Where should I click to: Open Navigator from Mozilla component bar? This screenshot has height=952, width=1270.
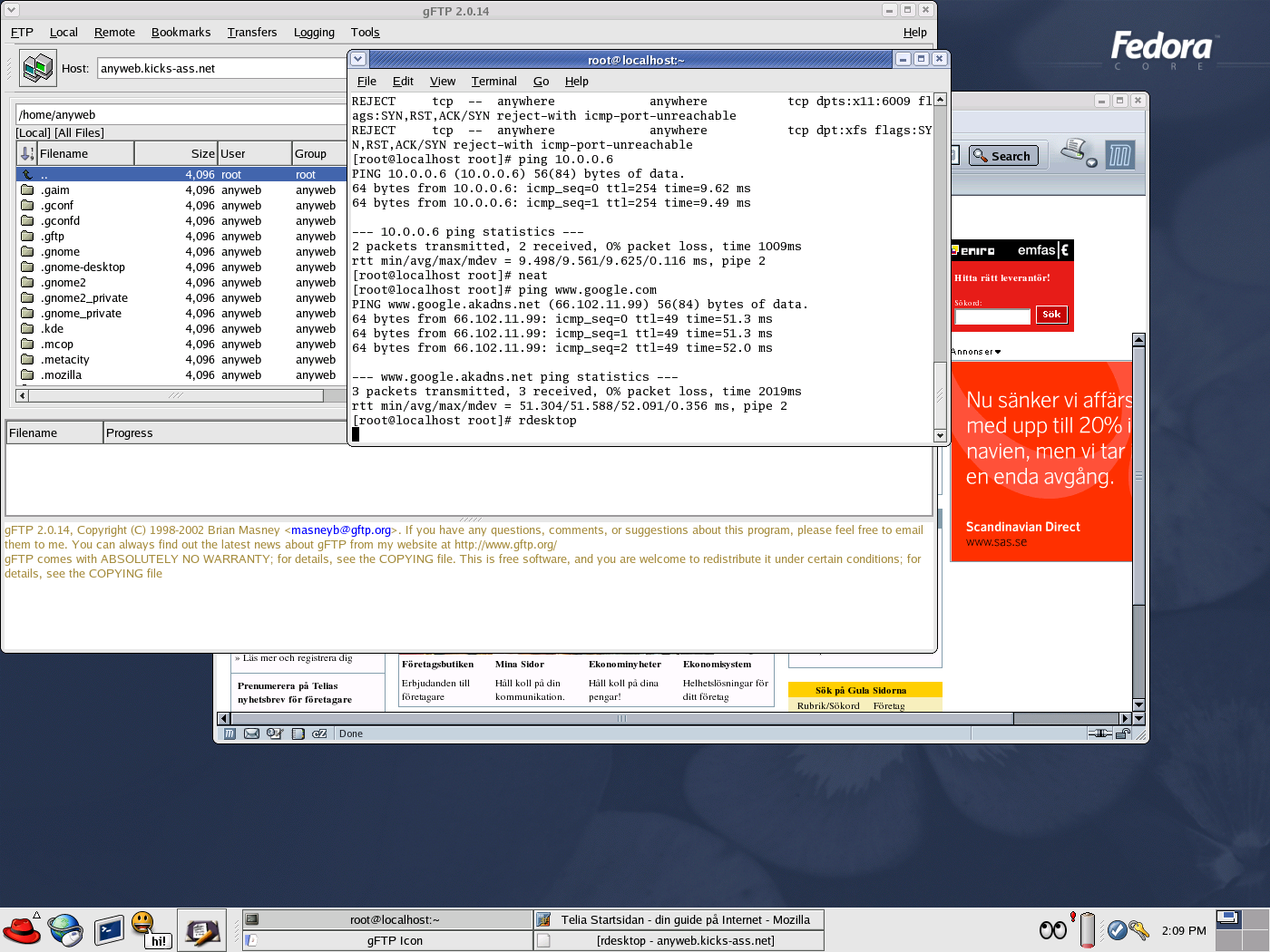tap(230, 733)
